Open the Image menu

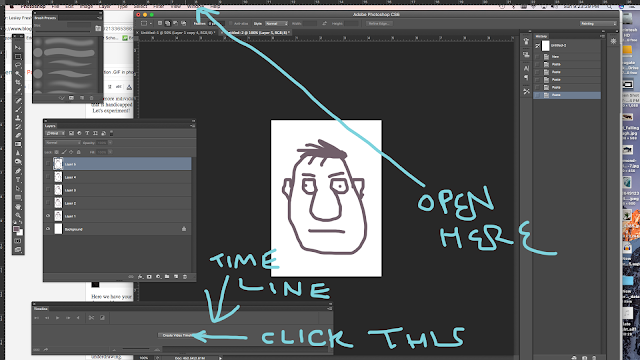pyautogui.click(x=86, y=7)
